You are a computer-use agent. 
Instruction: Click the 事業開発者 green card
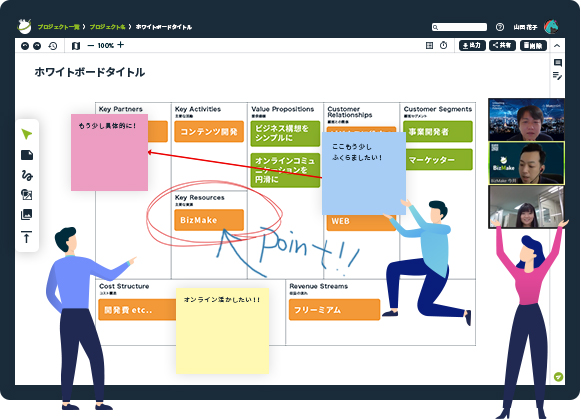(x=438, y=132)
